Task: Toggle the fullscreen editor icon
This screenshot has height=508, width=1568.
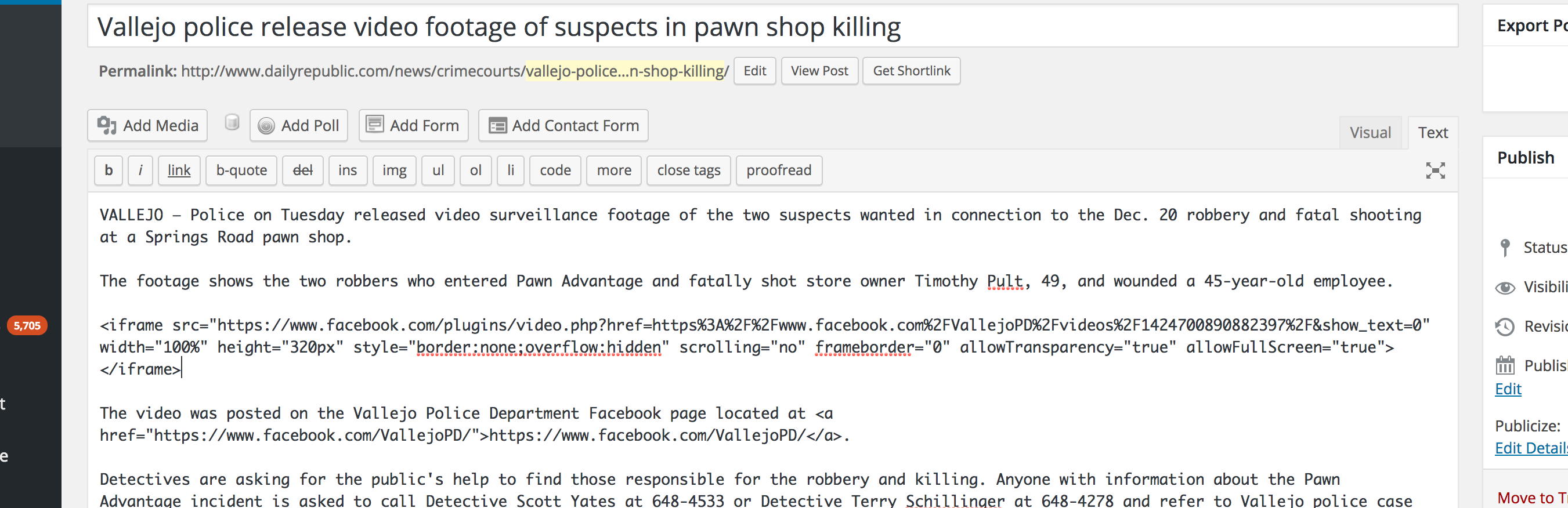Action: tap(1435, 170)
